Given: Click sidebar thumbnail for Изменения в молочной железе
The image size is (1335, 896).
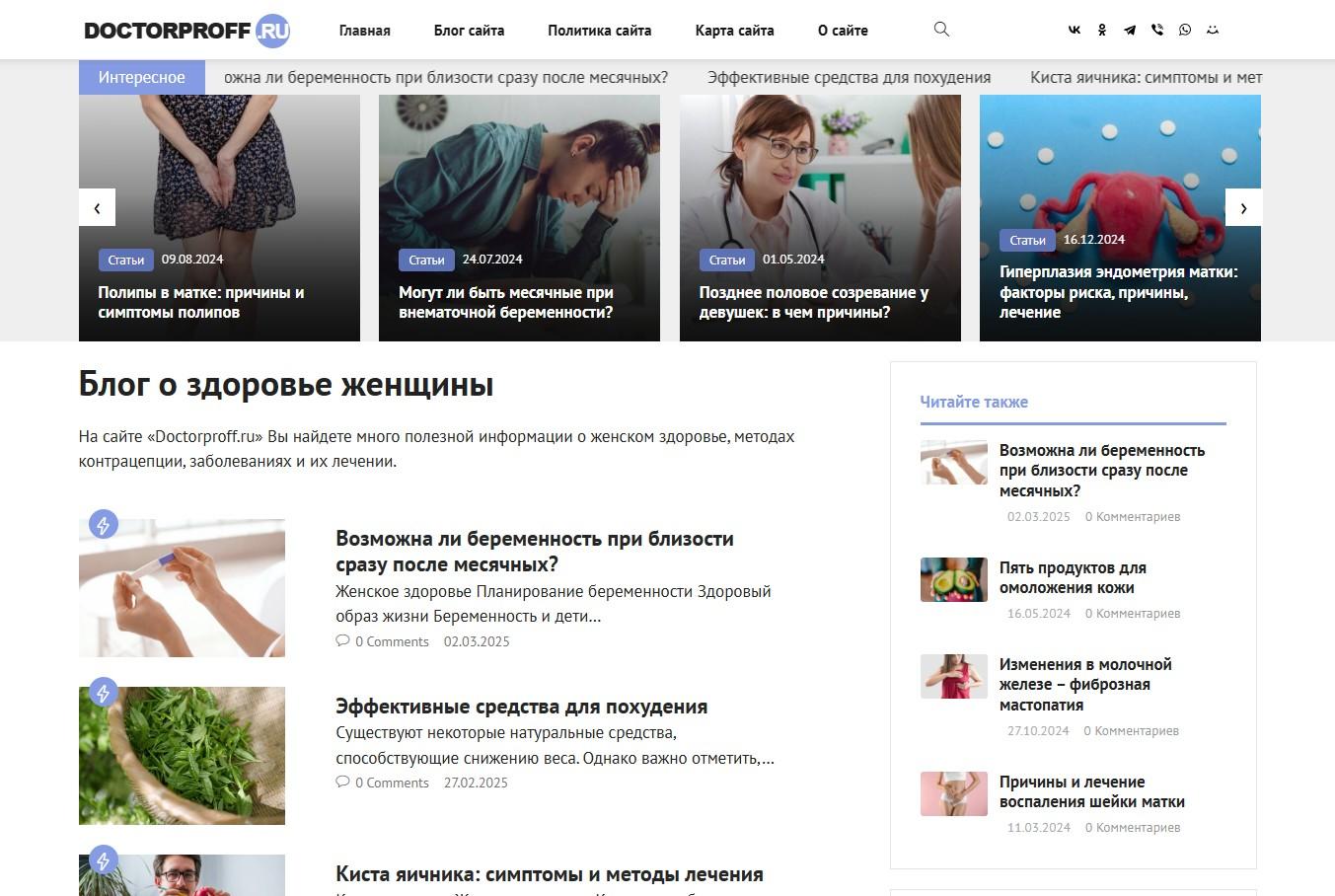Looking at the screenshot, I should pyautogui.click(x=954, y=676).
